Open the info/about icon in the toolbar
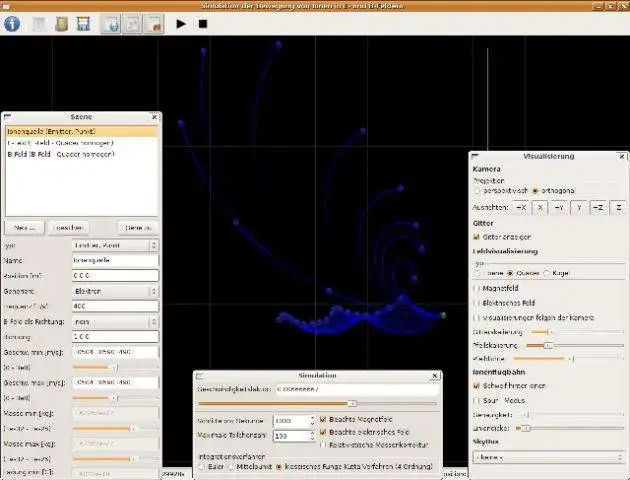630x480 pixels. pos(12,23)
